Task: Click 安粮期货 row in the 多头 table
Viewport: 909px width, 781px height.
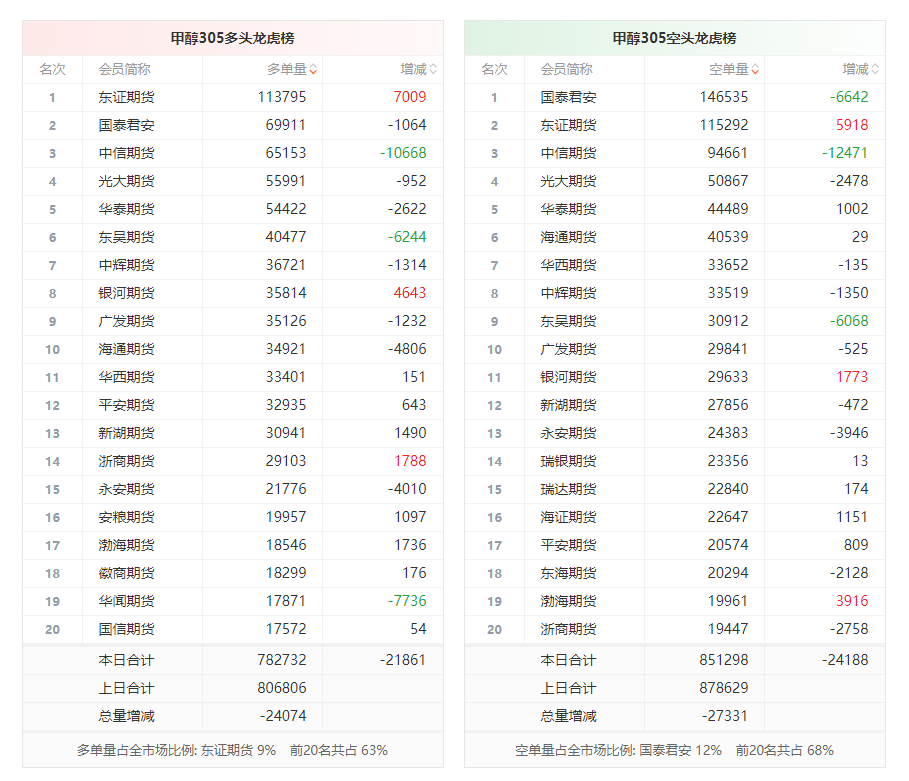Action: pos(126,517)
